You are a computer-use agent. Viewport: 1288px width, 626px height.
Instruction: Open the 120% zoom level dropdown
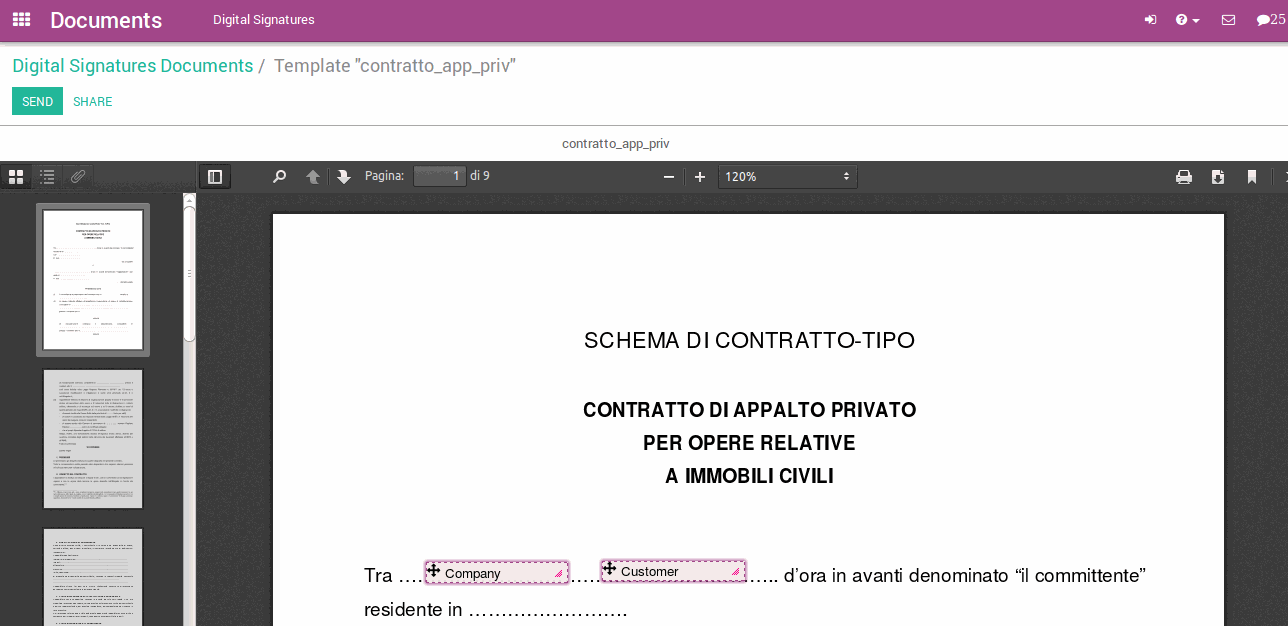787,176
